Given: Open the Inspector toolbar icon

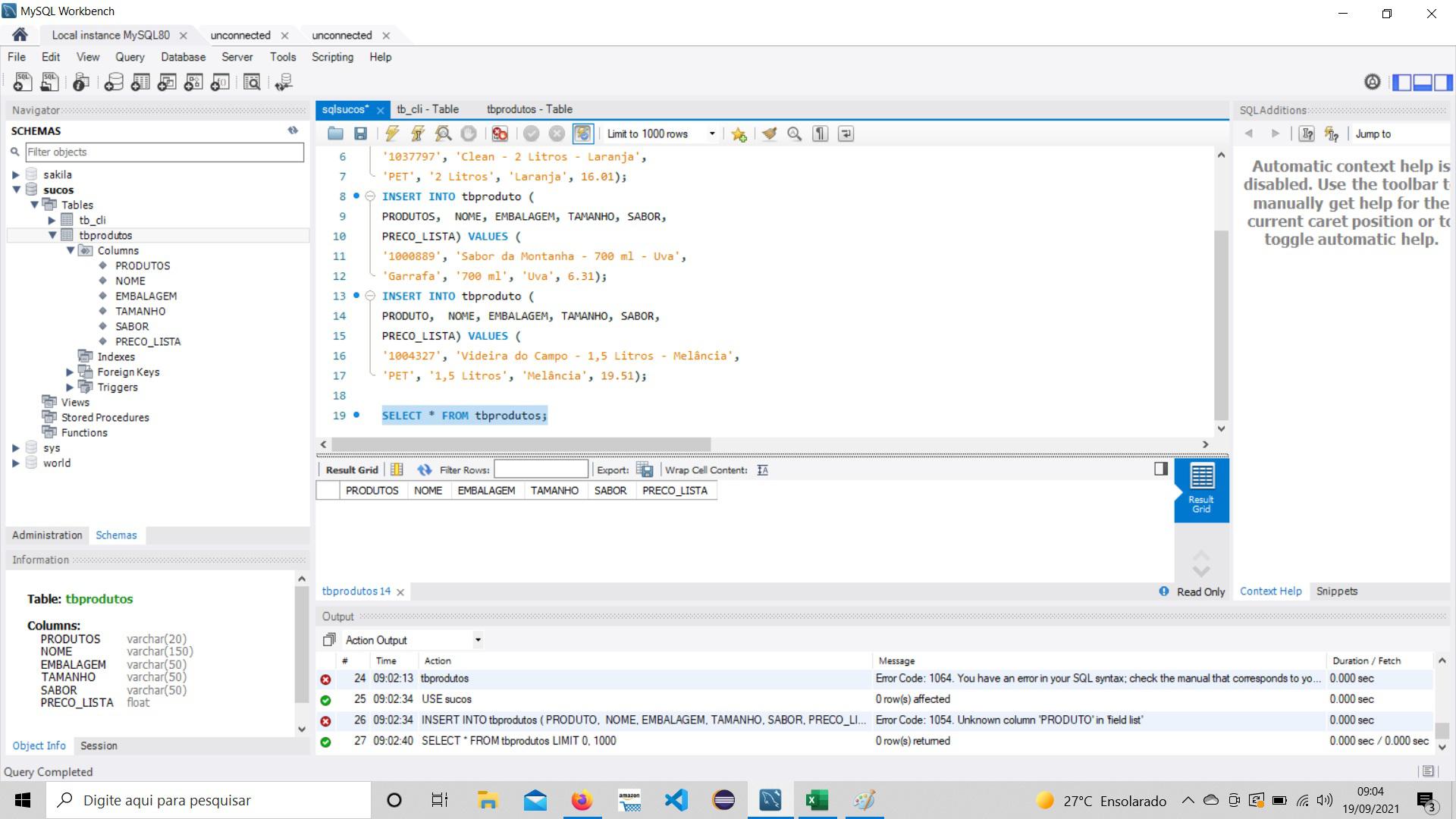Looking at the screenshot, I should coord(81,82).
